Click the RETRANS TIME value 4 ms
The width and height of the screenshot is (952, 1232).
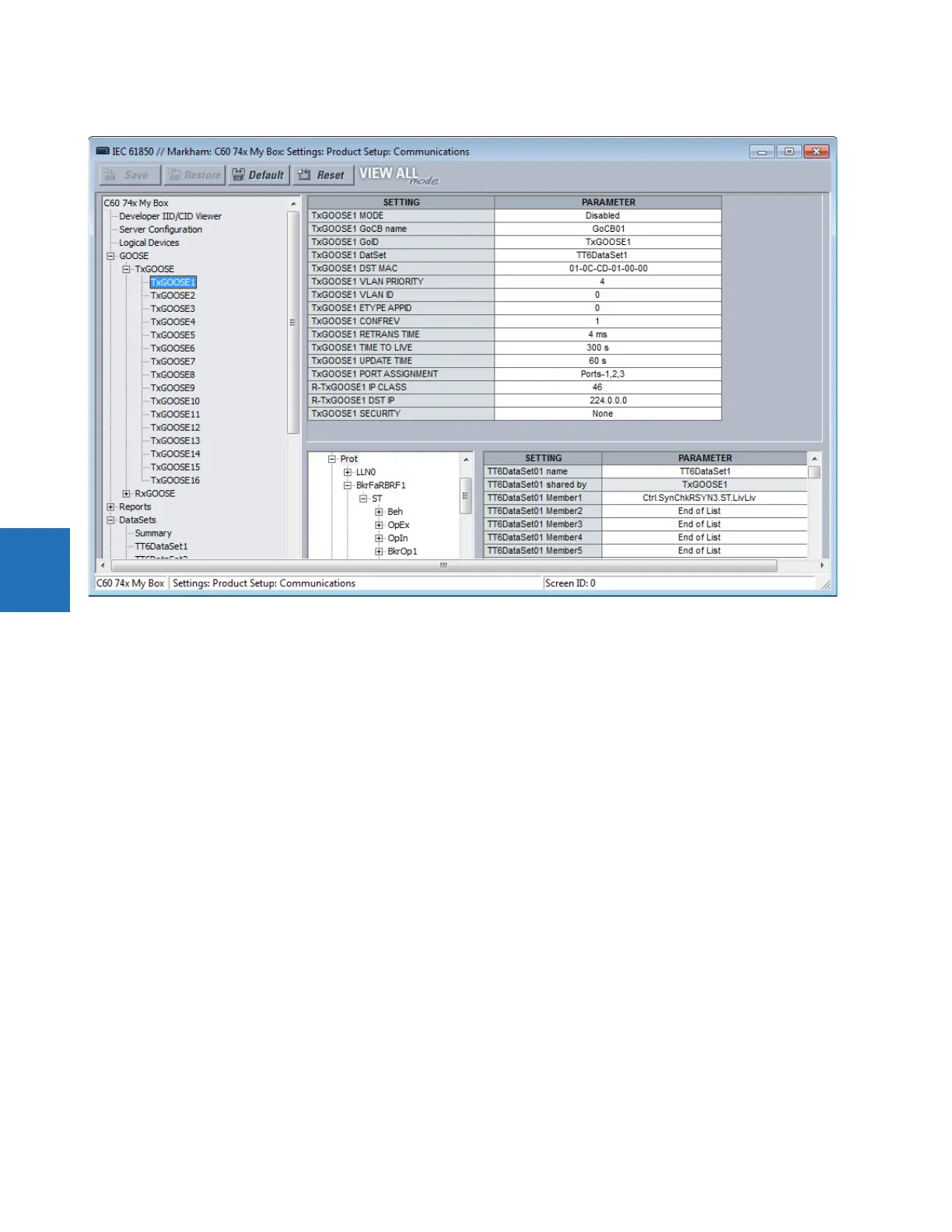(x=608, y=334)
